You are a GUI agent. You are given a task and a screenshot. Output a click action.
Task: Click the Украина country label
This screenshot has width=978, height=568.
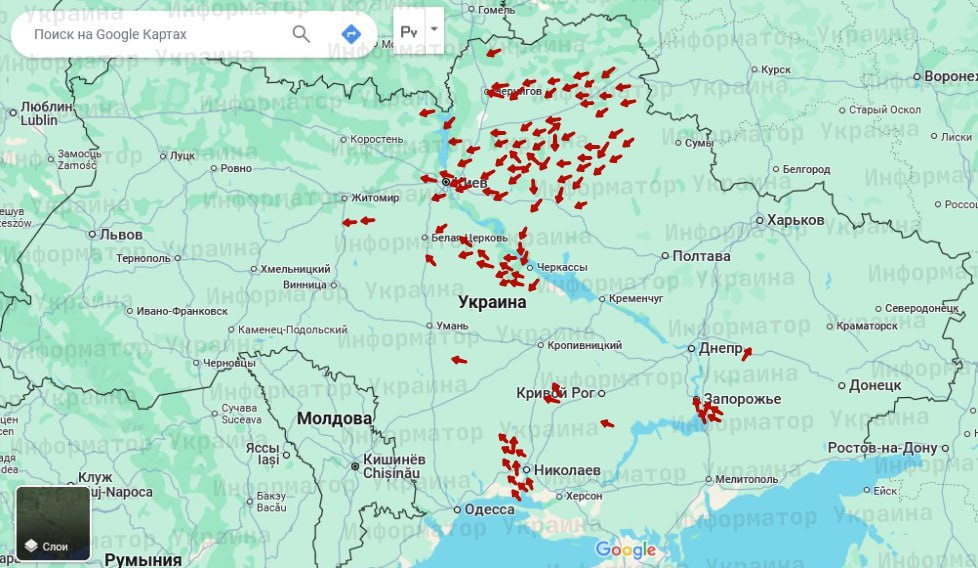[x=492, y=302]
